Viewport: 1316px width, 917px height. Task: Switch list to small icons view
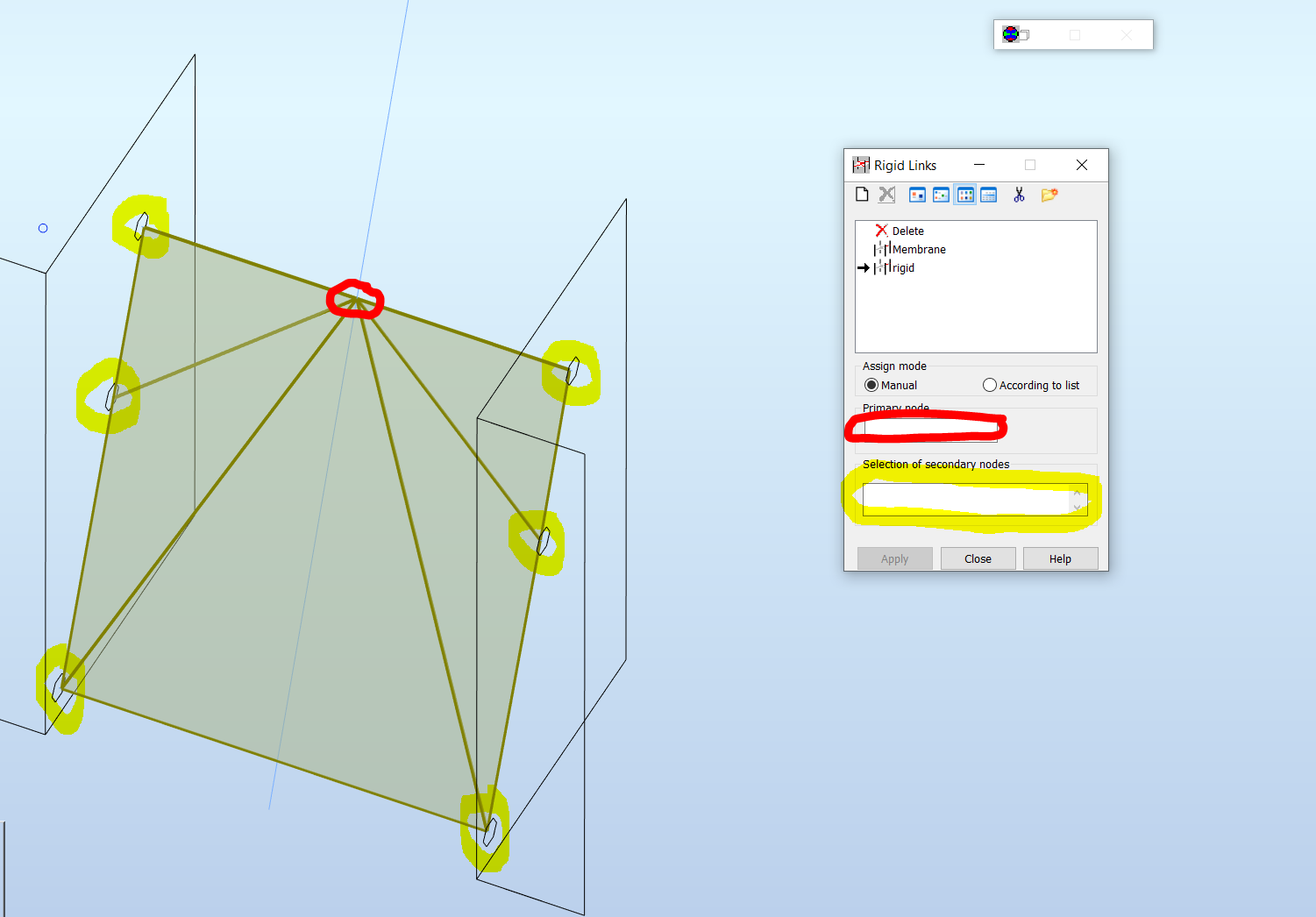(941, 194)
